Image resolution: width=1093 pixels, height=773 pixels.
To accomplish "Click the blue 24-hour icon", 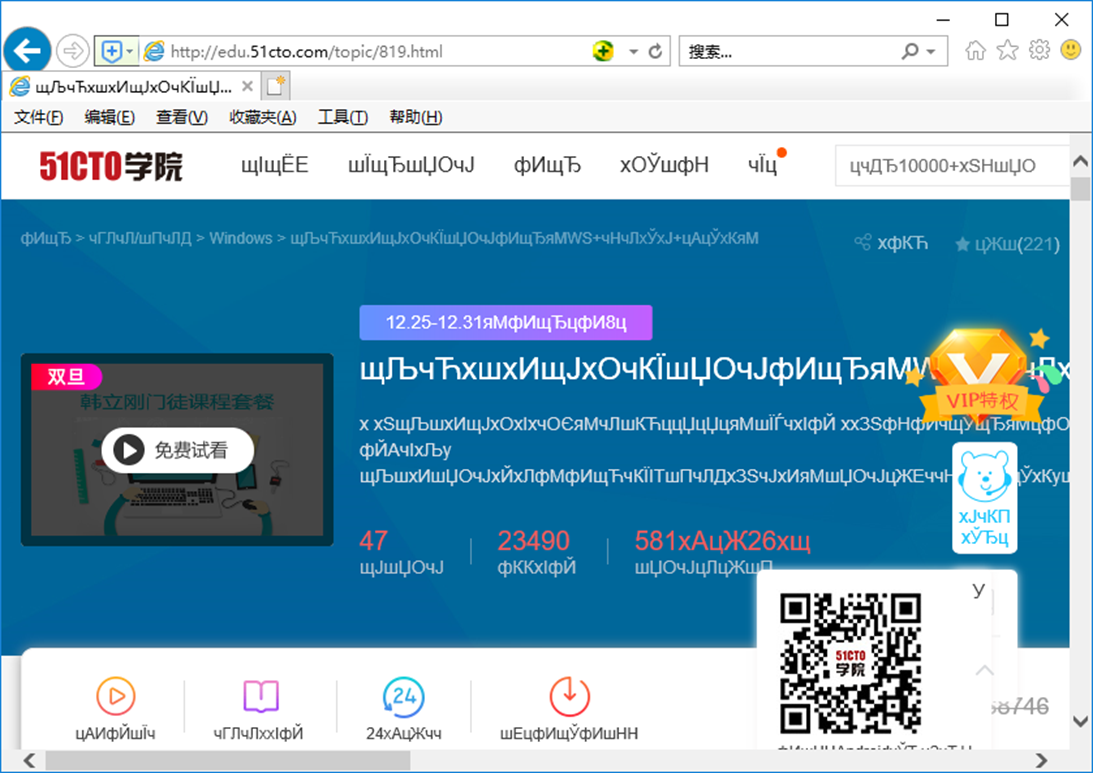I will 403,696.
